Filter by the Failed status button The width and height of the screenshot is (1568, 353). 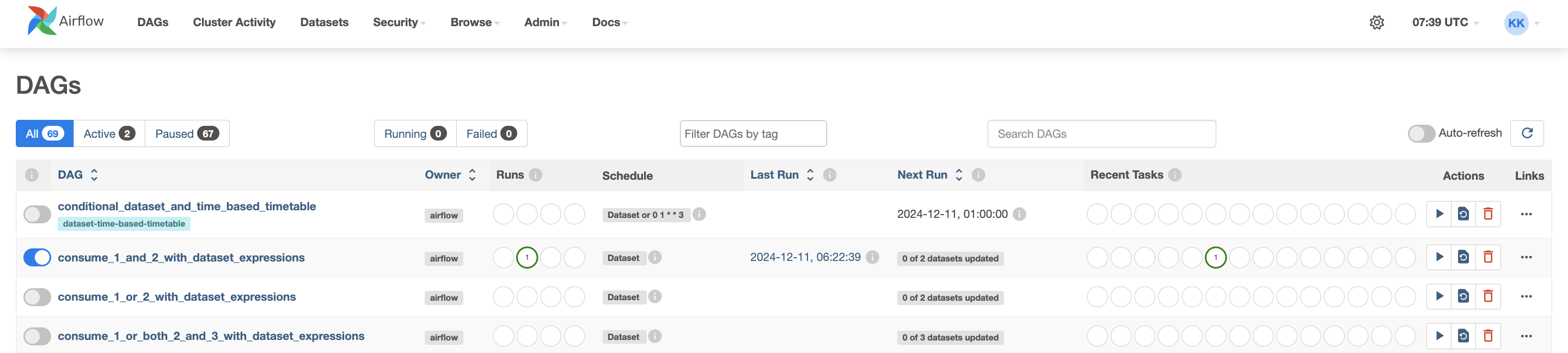click(x=491, y=134)
